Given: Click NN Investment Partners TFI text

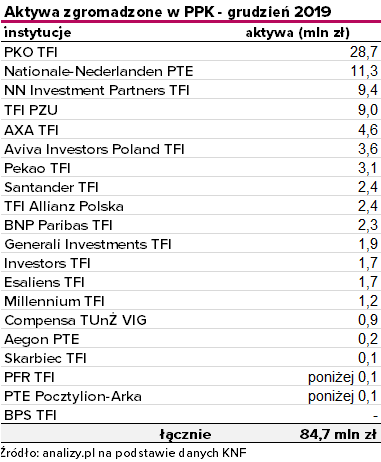Looking at the screenshot, I should point(97,90).
